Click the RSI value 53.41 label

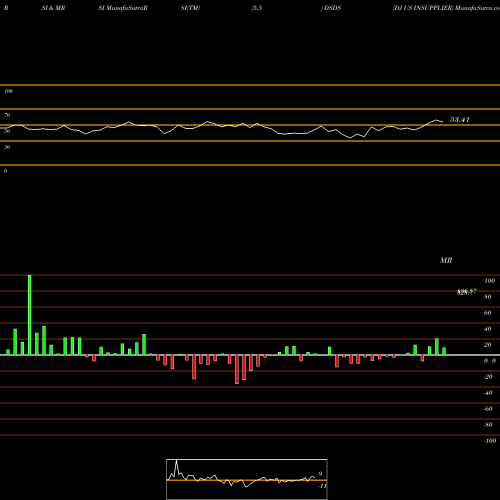click(x=460, y=119)
